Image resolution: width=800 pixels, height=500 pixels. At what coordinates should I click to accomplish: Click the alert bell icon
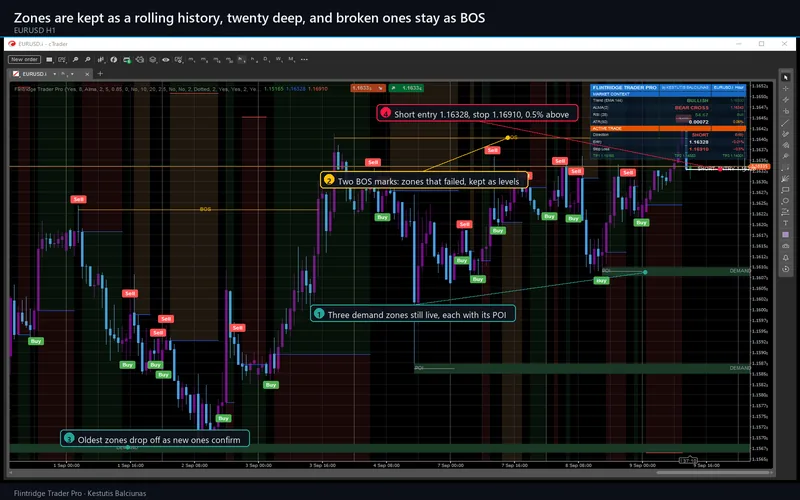tap(786, 258)
